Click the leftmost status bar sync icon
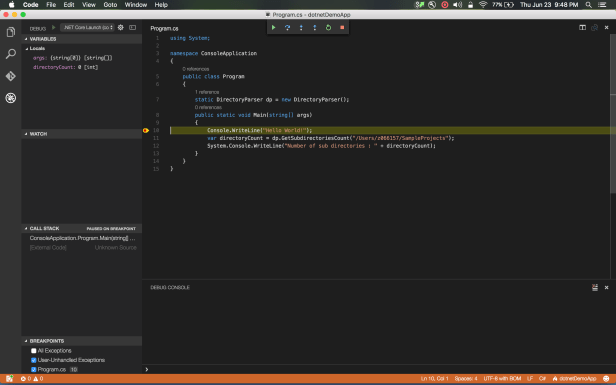 coord(9,379)
